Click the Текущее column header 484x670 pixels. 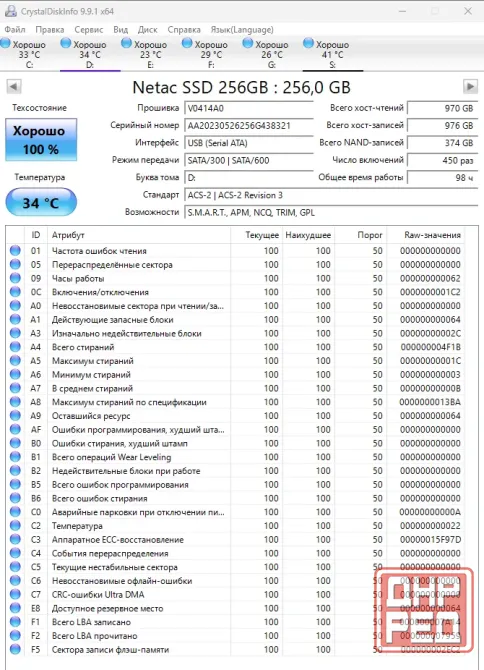(x=256, y=235)
